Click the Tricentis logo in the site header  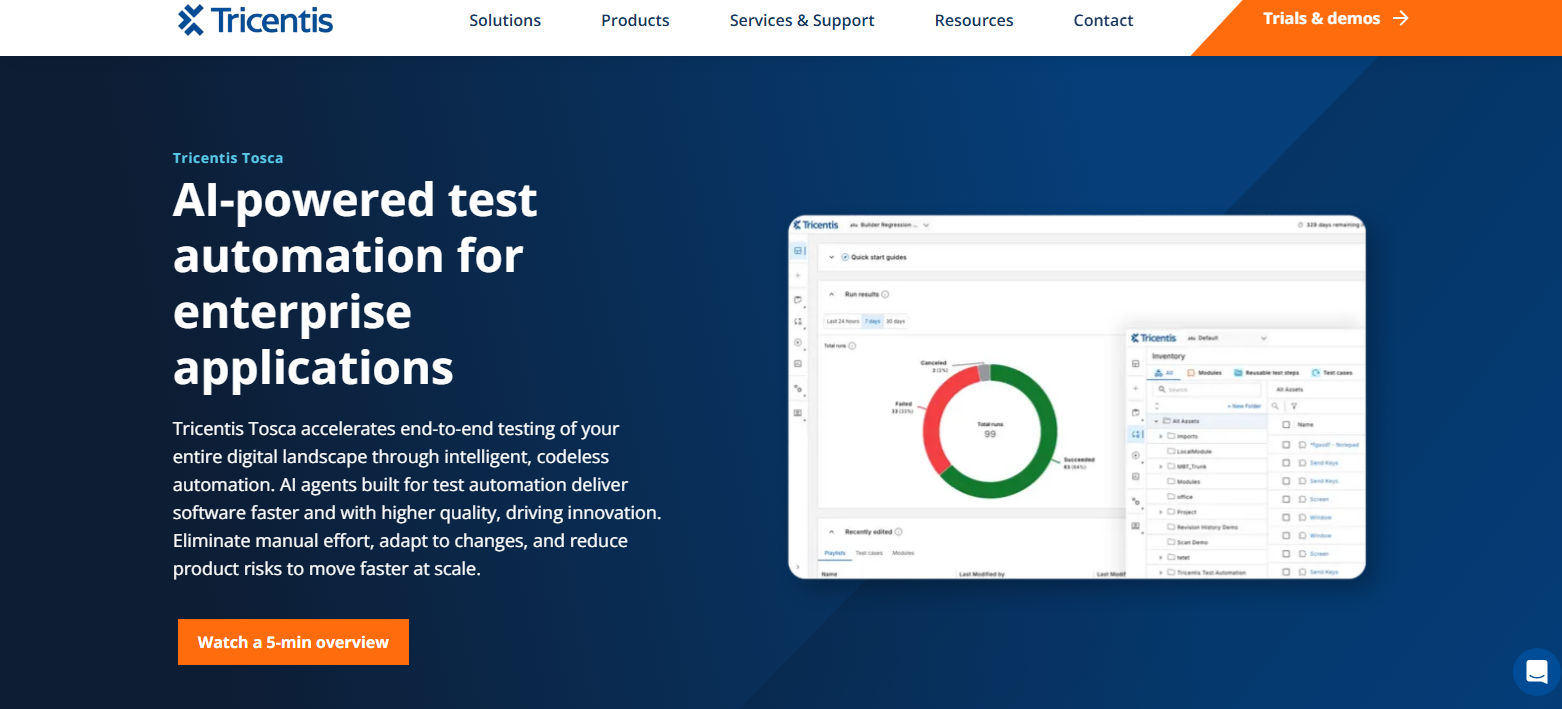tap(255, 20)
